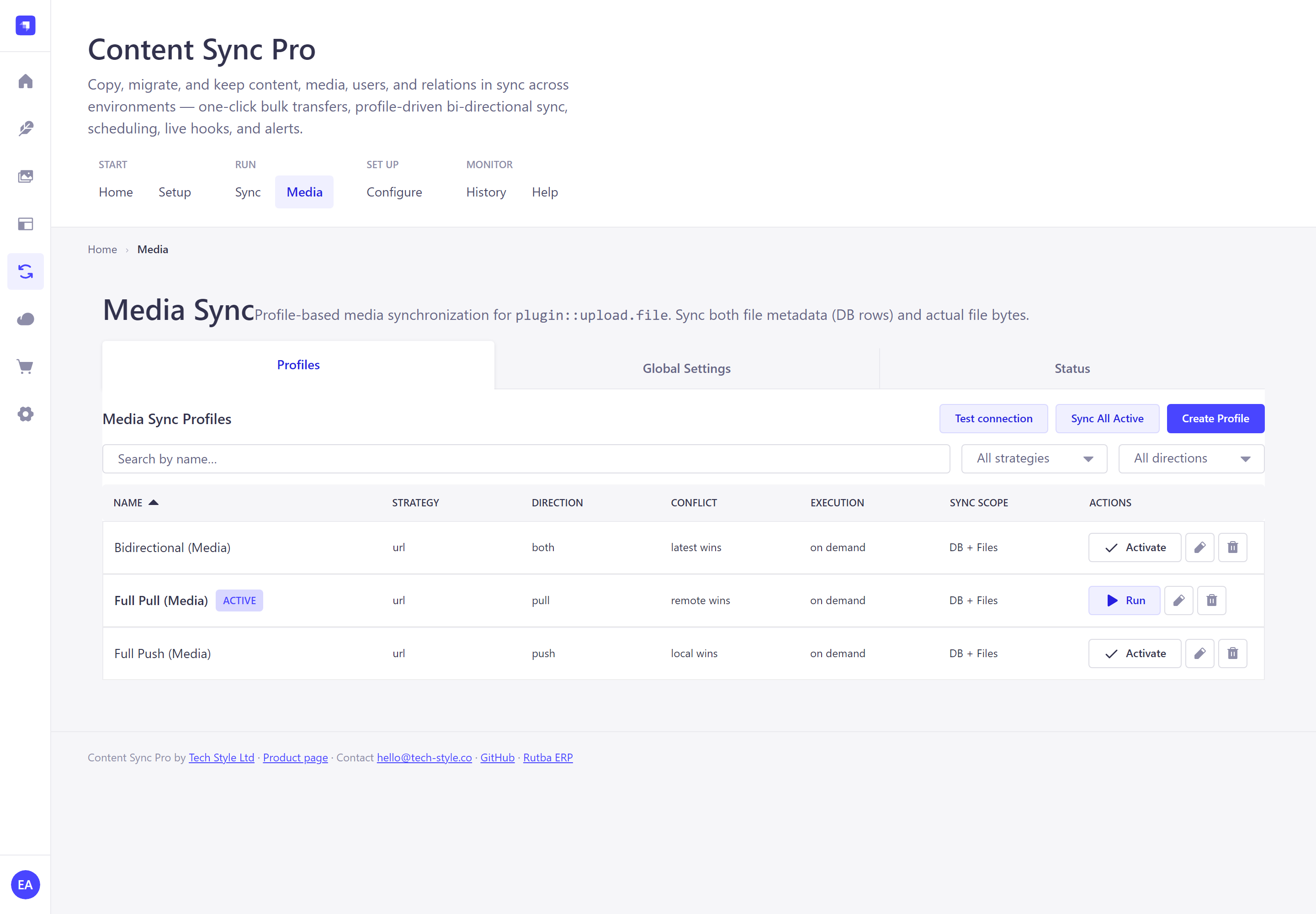Open the GitHub footer link
This screenshot has height=914, width=1316.
coord(497,758)
